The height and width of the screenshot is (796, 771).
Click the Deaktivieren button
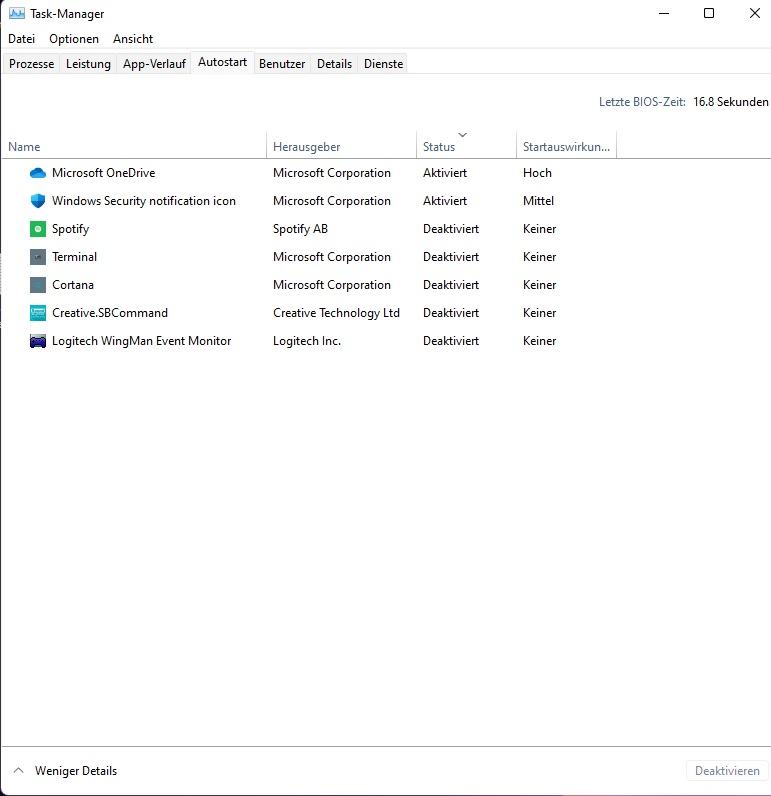[727, 771]
